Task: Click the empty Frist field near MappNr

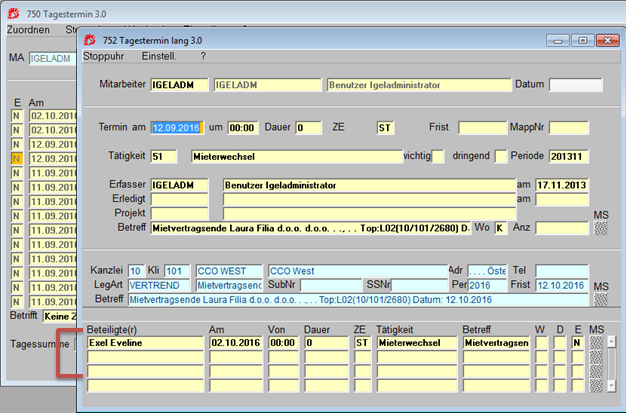Action: click(482, 128)
